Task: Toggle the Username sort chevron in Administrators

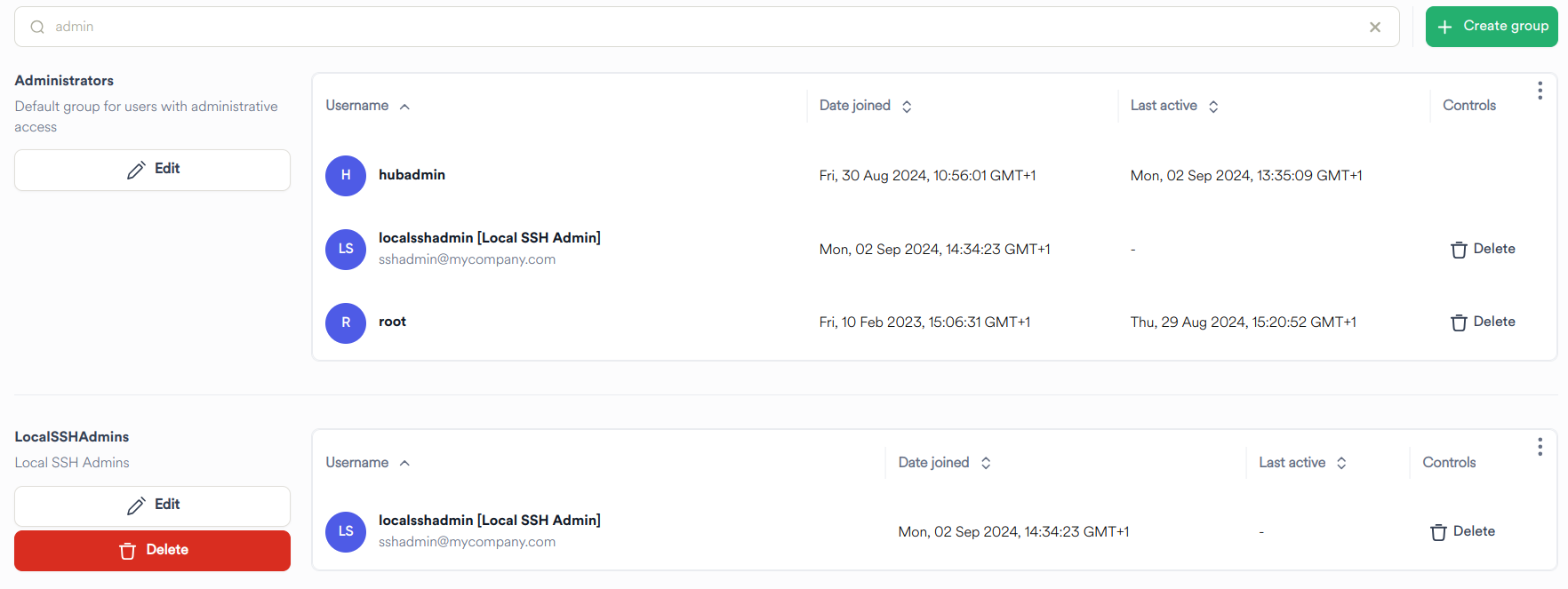Action: (404, 106)
